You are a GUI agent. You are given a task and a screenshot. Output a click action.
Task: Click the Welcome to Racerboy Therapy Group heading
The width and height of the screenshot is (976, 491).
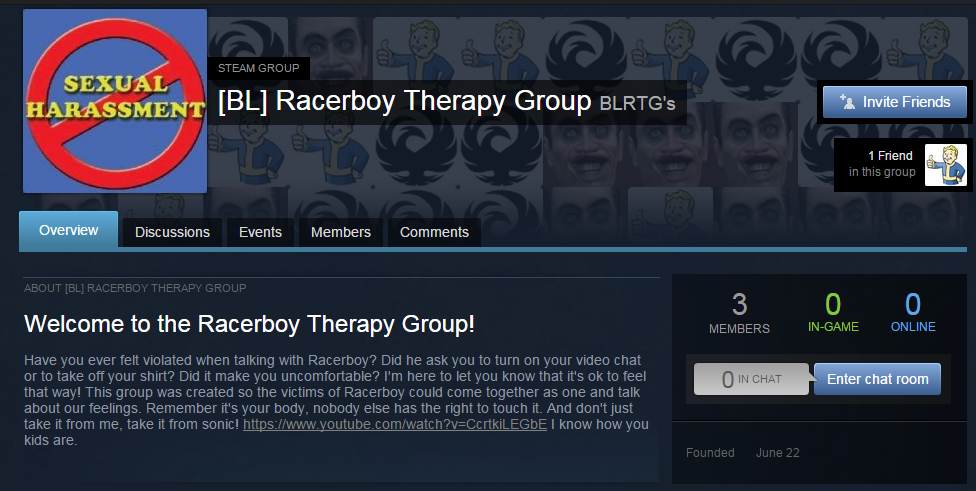(249, 324)
